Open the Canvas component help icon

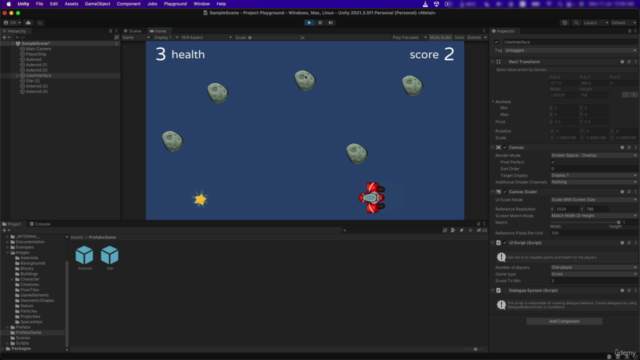pyautogui.click(x=622, y=147)
